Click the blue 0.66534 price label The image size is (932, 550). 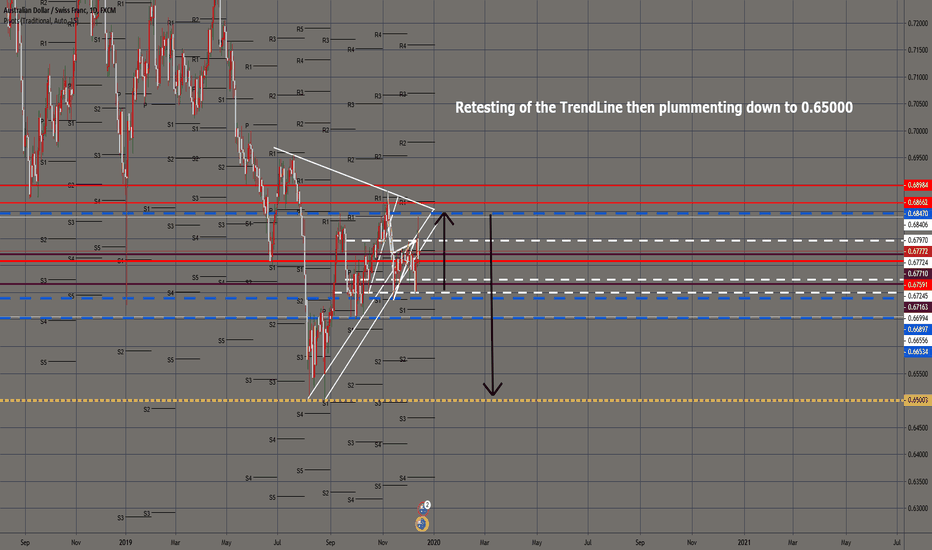click(917, 352)
